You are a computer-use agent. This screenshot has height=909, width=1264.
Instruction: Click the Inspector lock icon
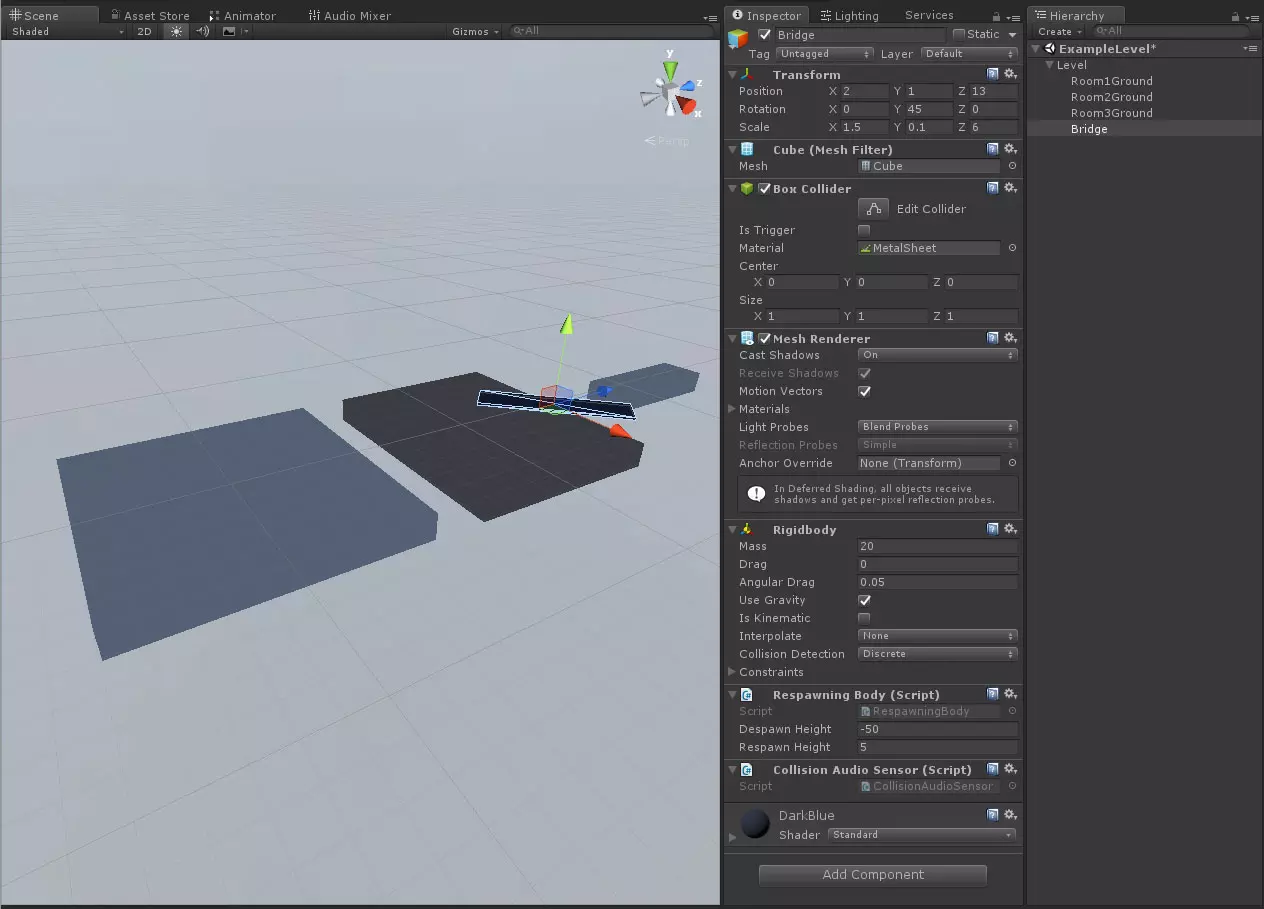996,16
